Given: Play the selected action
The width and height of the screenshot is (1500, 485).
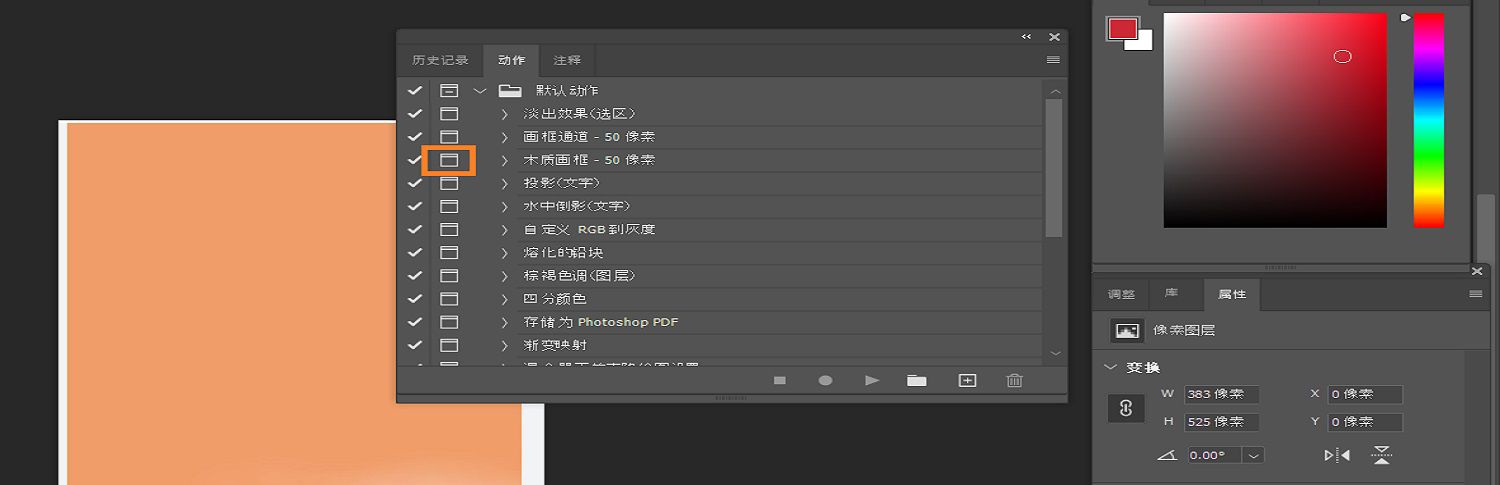Looking at the screenshot, I should [872, 381].
